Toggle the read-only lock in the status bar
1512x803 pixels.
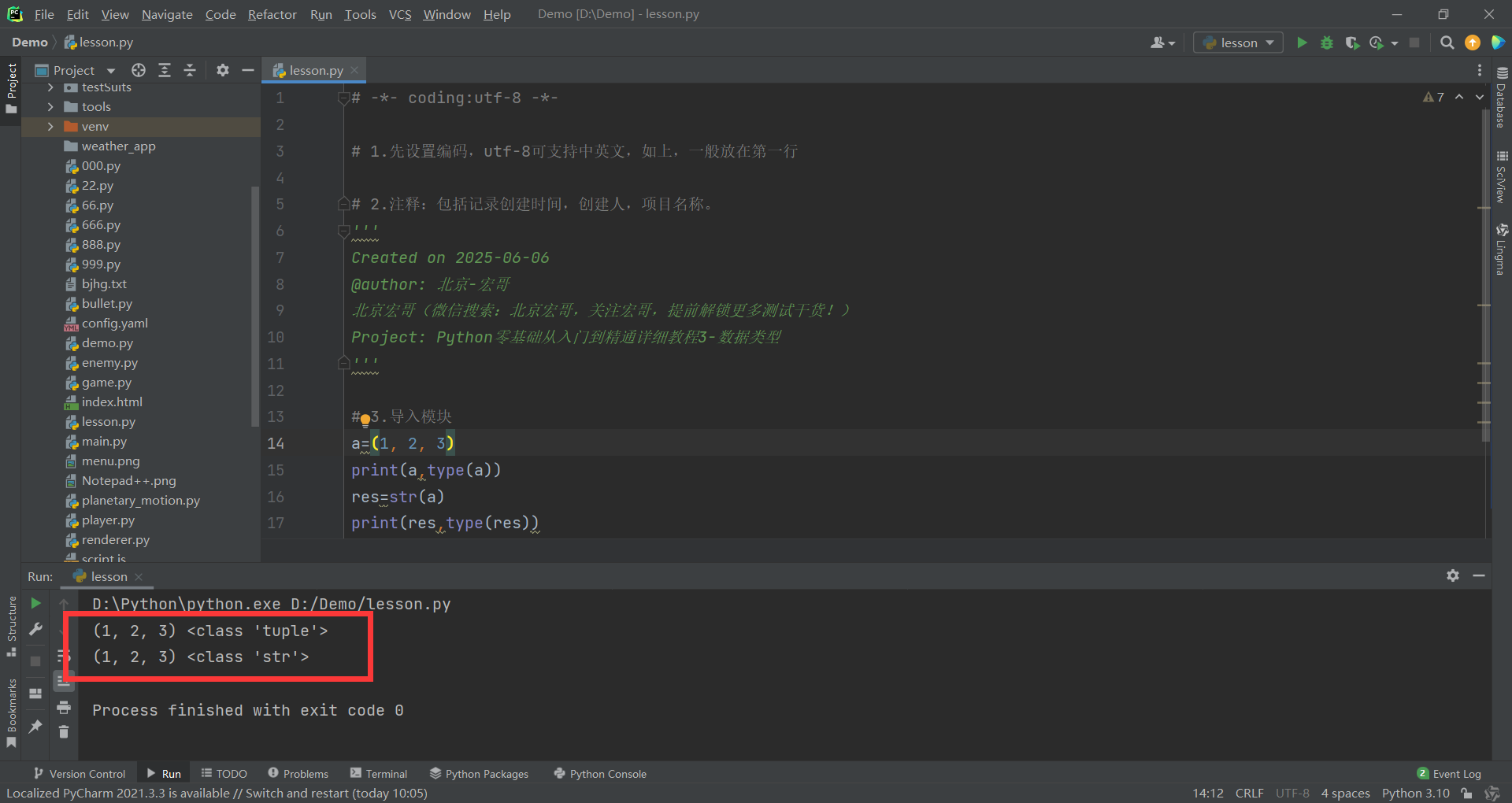point(1466,793)
